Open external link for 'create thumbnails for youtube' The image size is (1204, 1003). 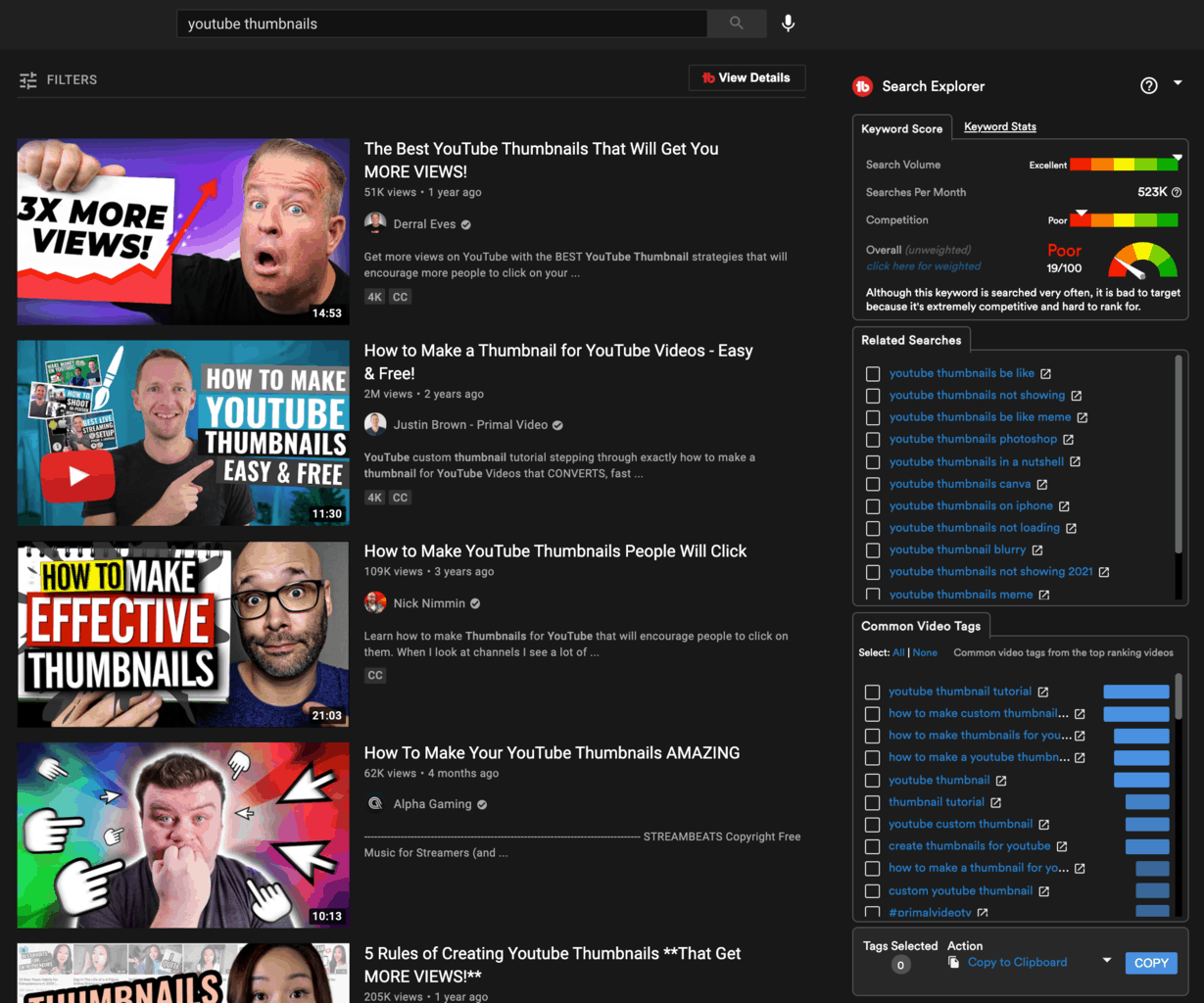point(1062,847)
